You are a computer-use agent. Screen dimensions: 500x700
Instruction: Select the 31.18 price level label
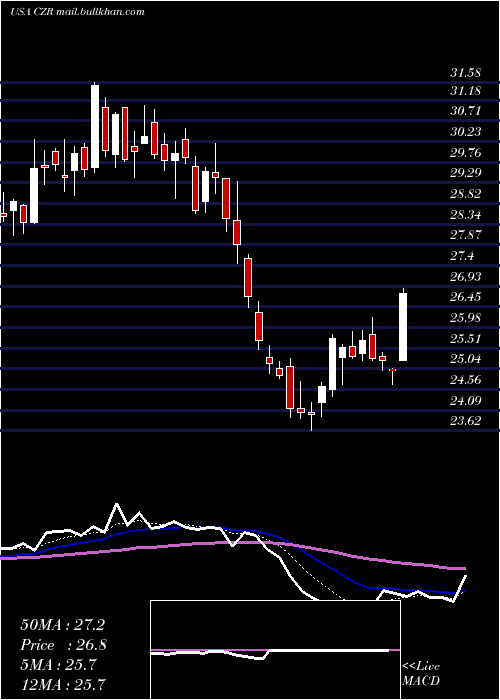(x=465, y=91)
